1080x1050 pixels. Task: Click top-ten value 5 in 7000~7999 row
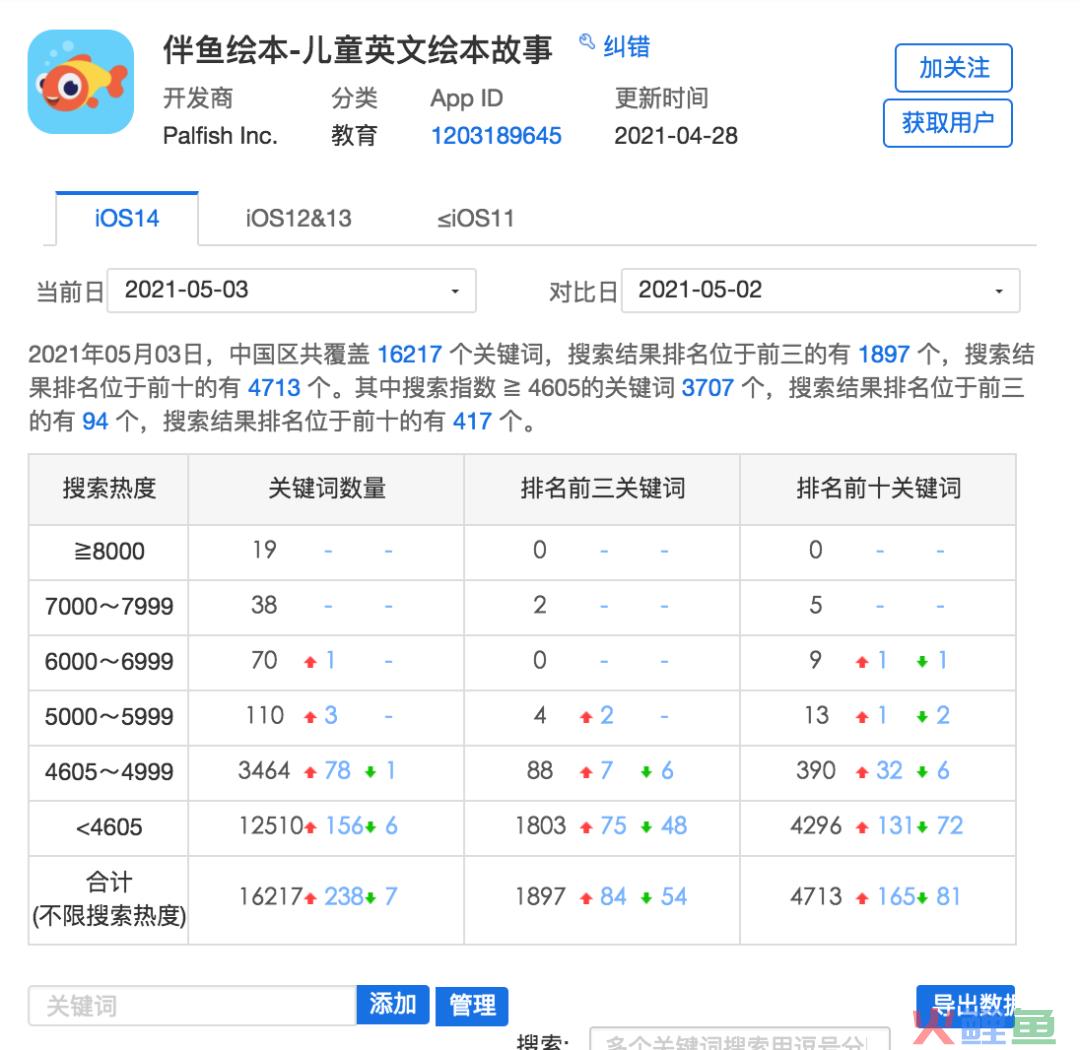coord(816,605)
